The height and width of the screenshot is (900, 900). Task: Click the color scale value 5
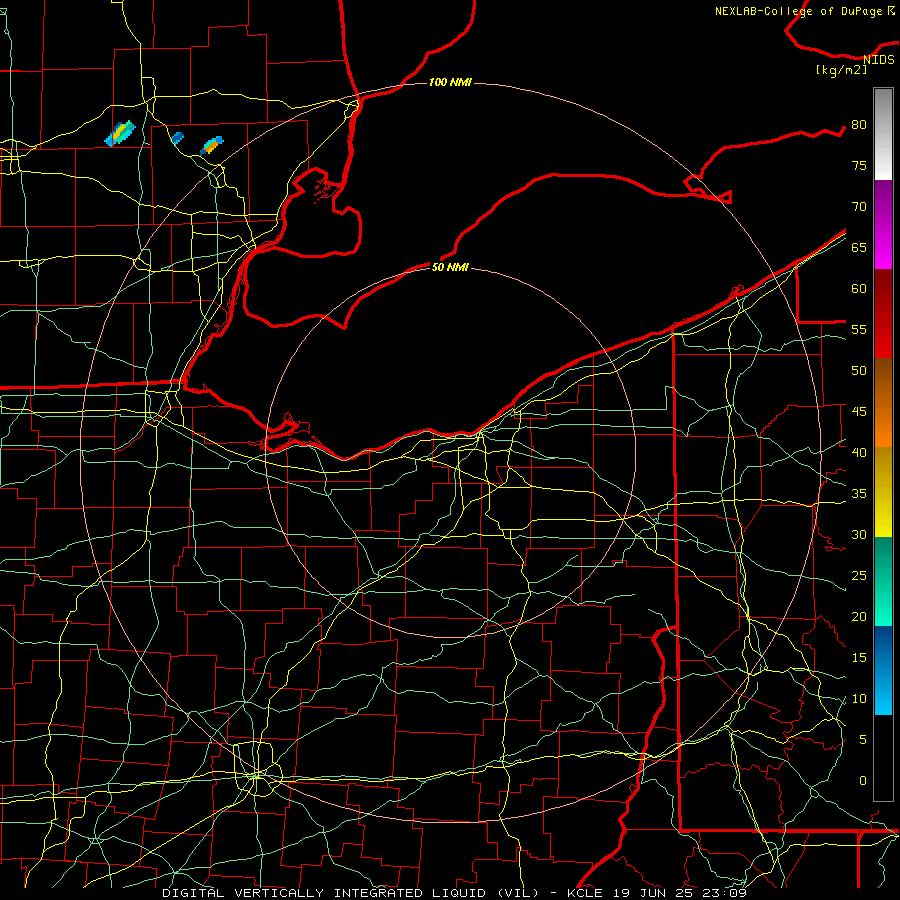coord(863,739)
